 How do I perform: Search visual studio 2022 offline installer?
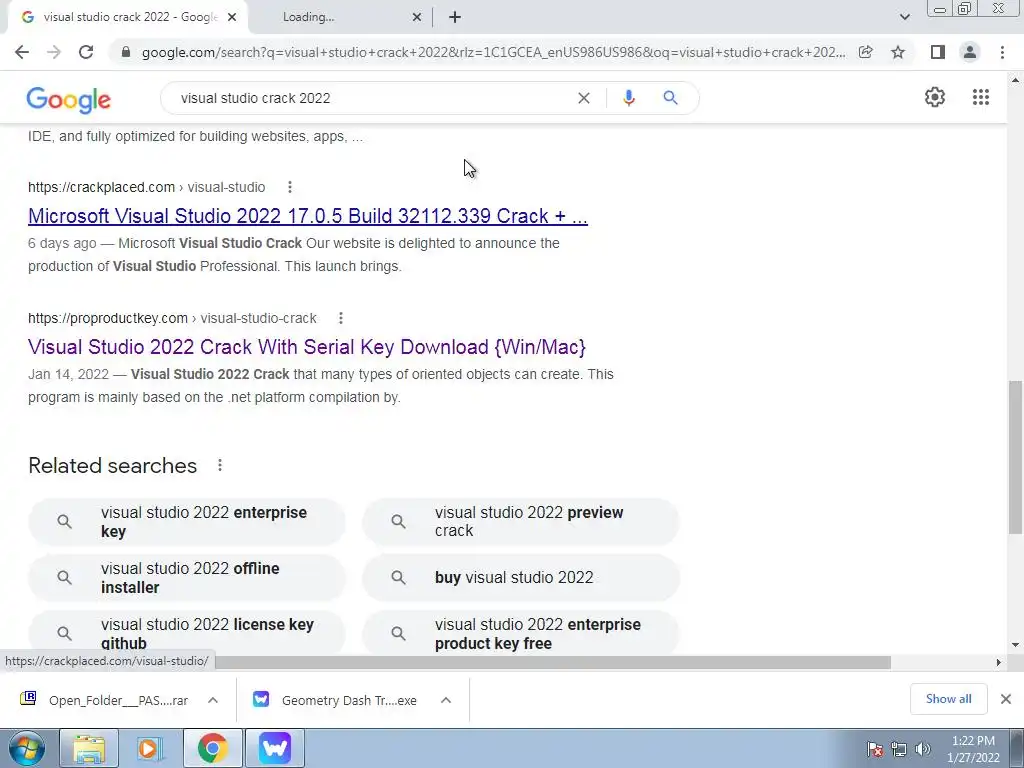coord(187,577)
